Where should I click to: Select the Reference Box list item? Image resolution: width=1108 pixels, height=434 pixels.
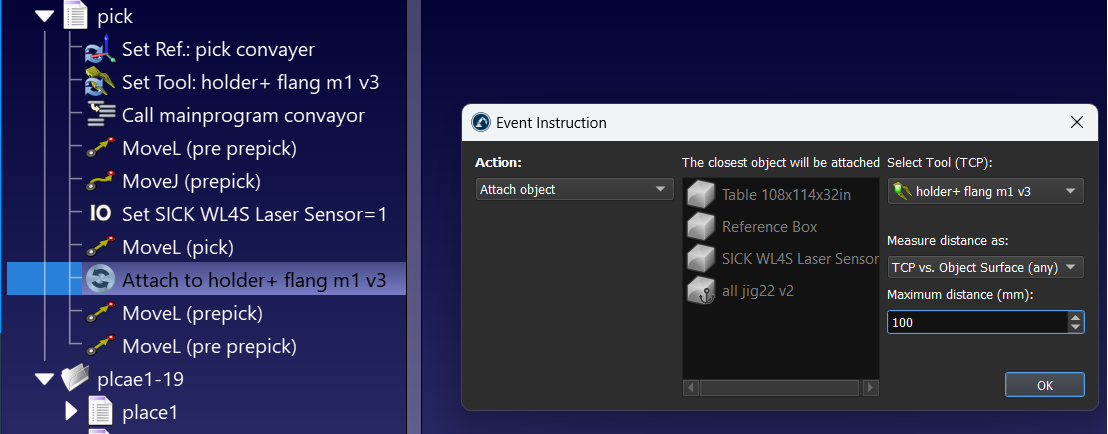(x=769, y=227)
